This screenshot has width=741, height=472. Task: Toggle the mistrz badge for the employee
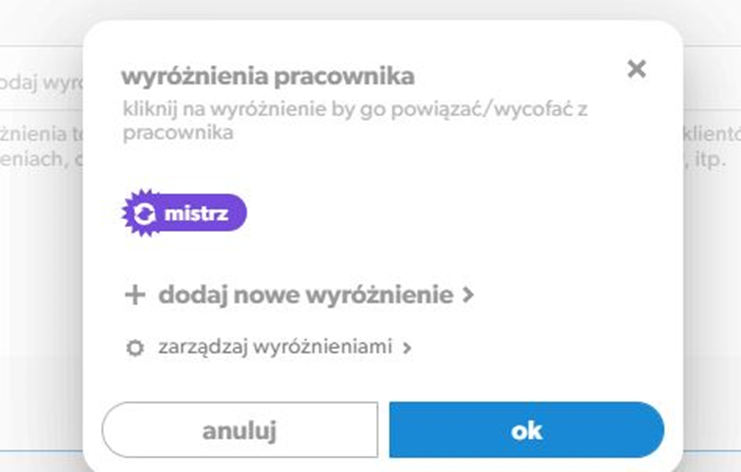(x=185, y=213)
